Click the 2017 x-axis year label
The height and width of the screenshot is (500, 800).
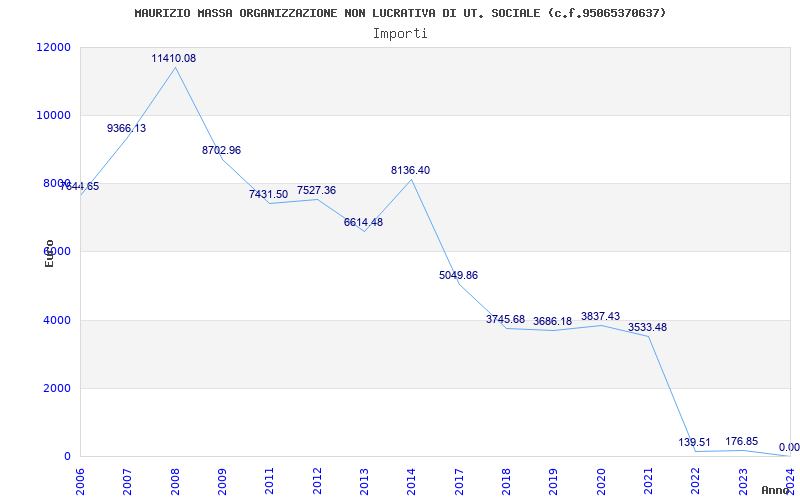[459, 481]
